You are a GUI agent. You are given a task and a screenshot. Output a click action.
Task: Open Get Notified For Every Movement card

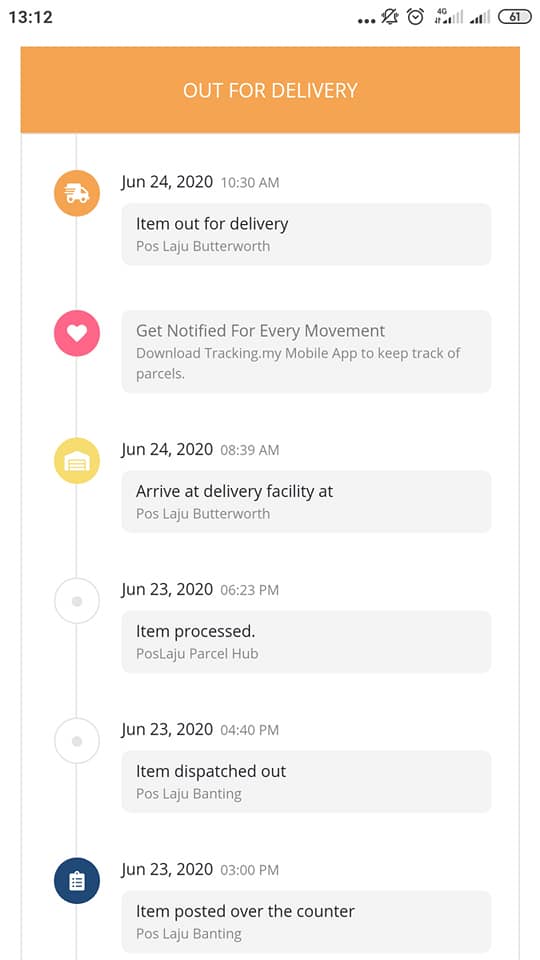306,351
